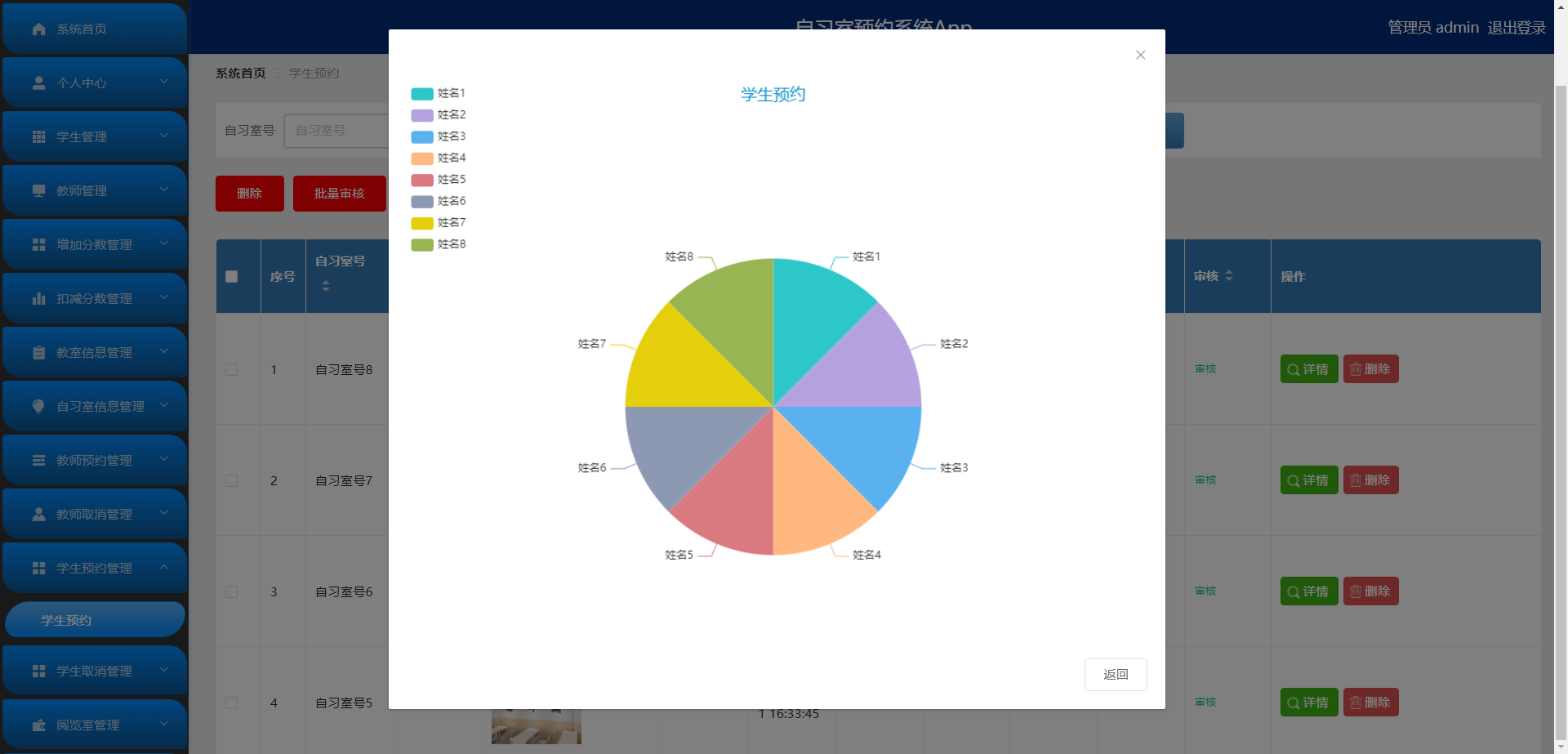Expand the 扣减分数管理 menu chevron

point(164,297)
